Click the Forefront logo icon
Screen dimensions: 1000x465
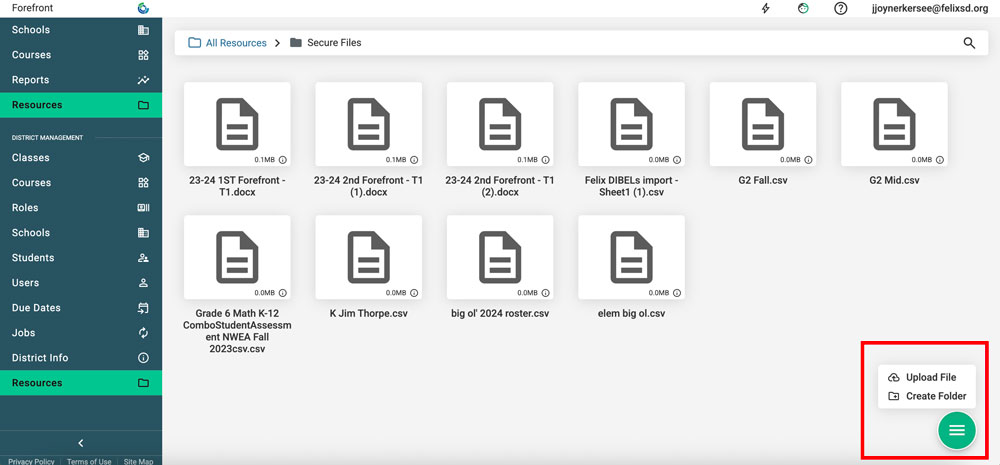tap(143, 8)
